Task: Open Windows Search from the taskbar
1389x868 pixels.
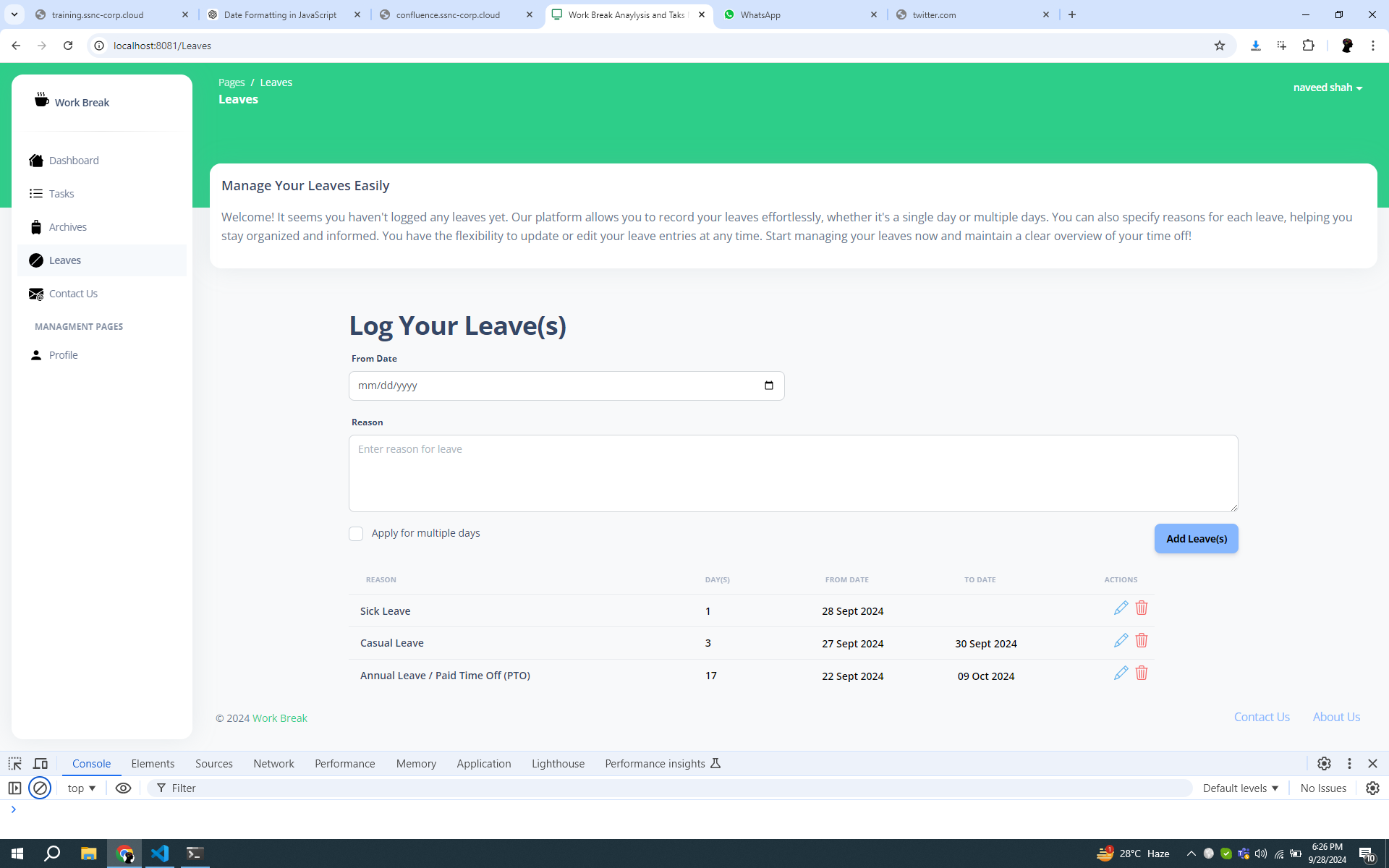Action: tap(52, 854)
